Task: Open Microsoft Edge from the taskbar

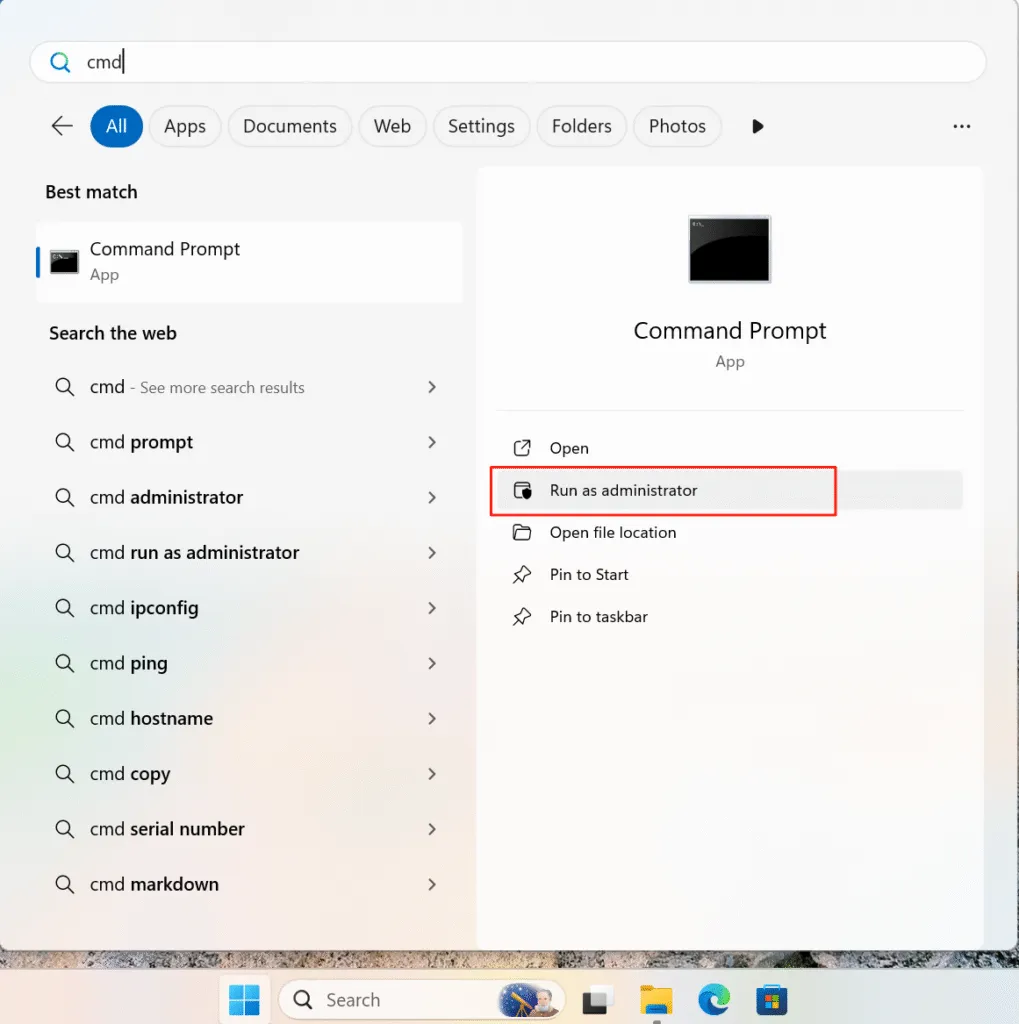Action: (x=713, y=999)
